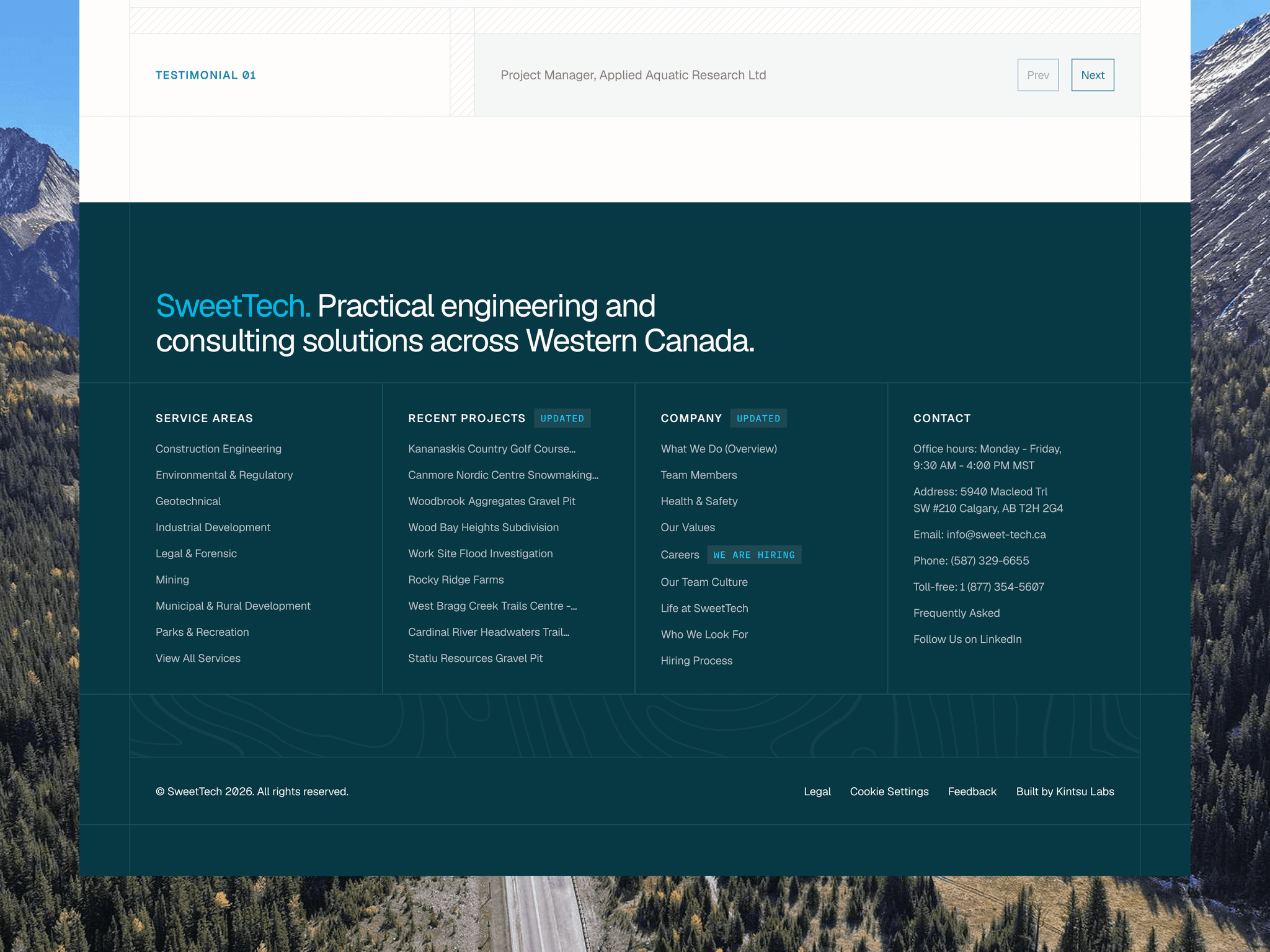Image resolution: width=1270 pixels, height=952 pixels.
Task: Open Wood Bay Heights Subdivision project
Action: (483, 527)
